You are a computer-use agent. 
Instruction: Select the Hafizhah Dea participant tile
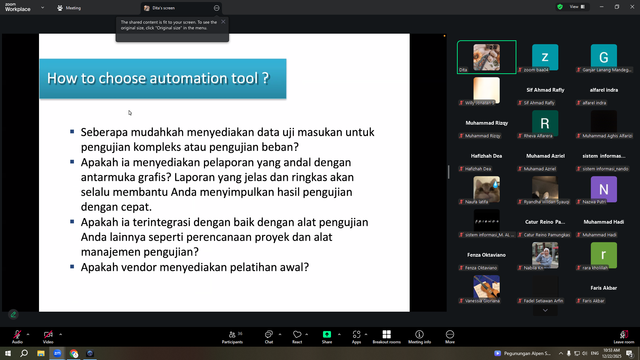487,156
